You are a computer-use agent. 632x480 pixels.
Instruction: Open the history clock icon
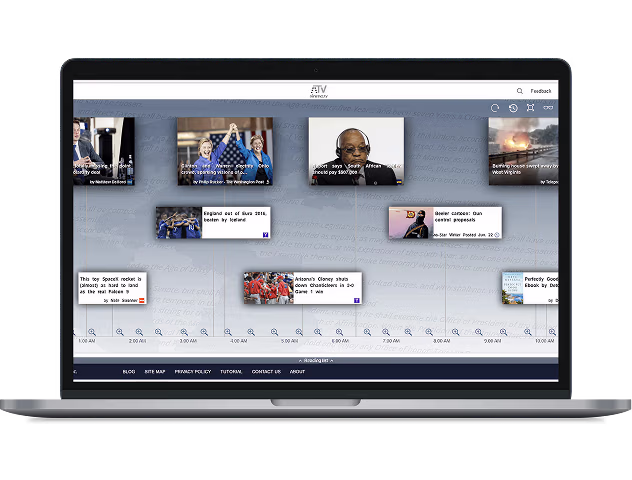coord(513,108)
